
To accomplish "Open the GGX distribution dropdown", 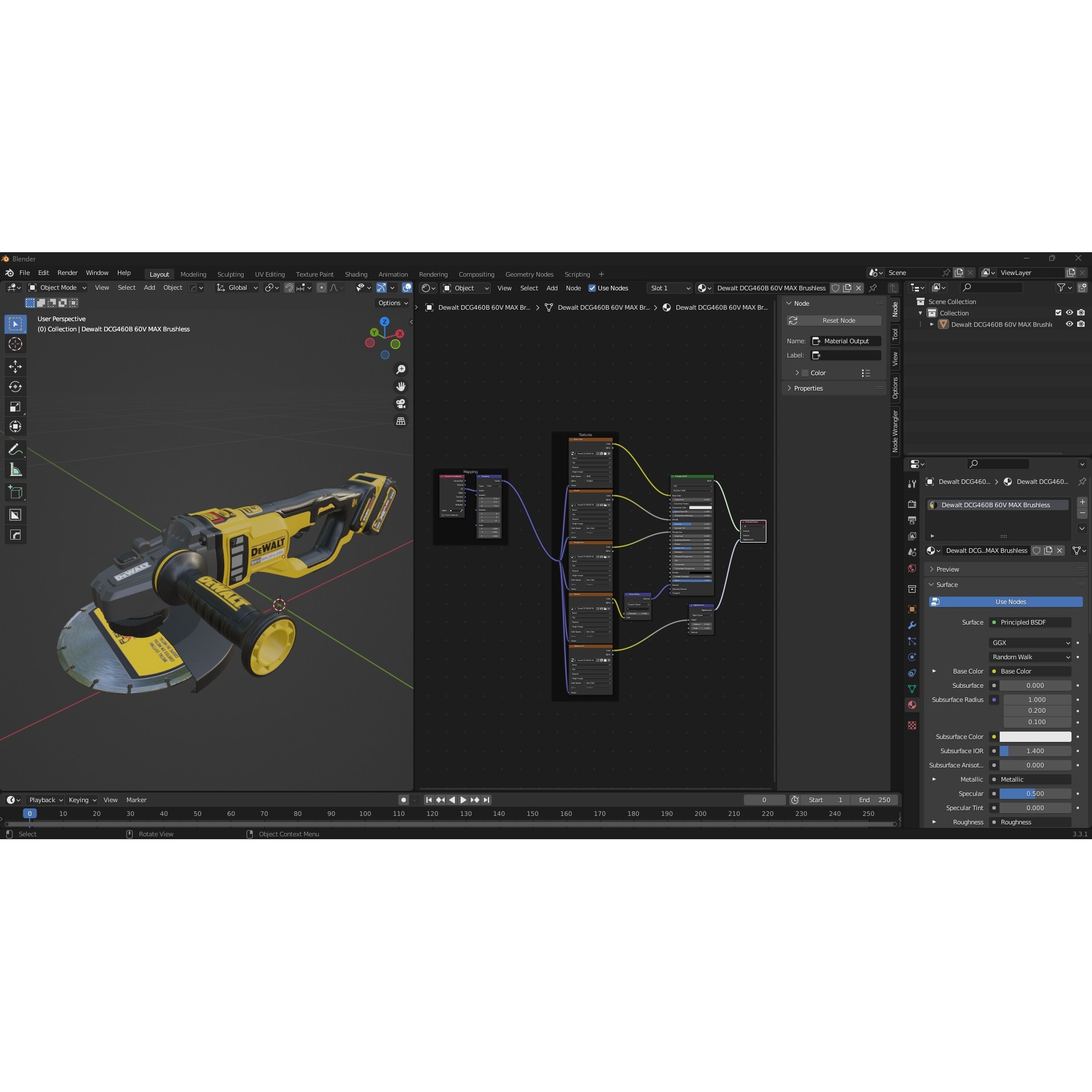I will [x=1031, y=643].
